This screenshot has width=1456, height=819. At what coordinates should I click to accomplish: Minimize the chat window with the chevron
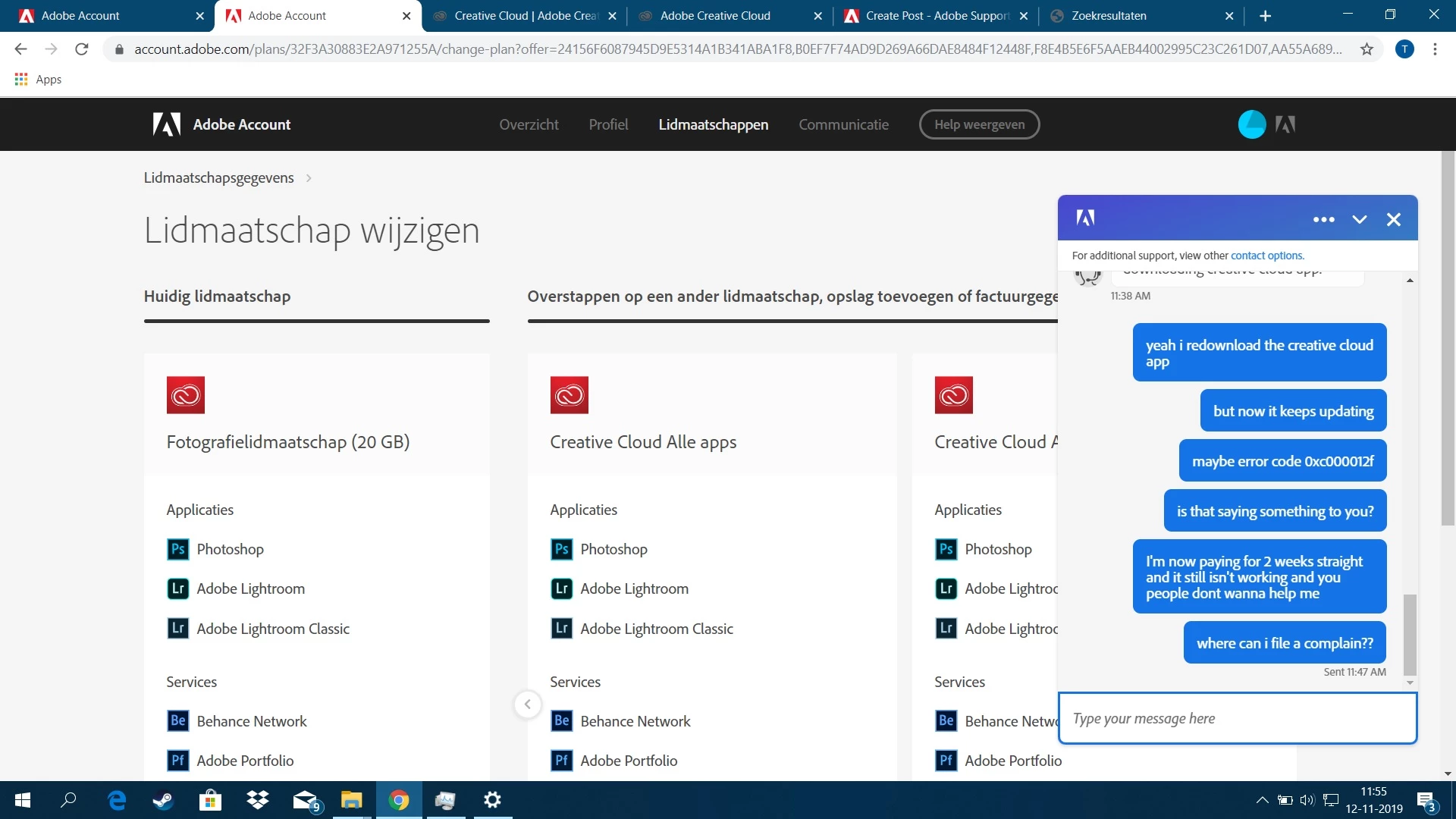[1359, 220]
